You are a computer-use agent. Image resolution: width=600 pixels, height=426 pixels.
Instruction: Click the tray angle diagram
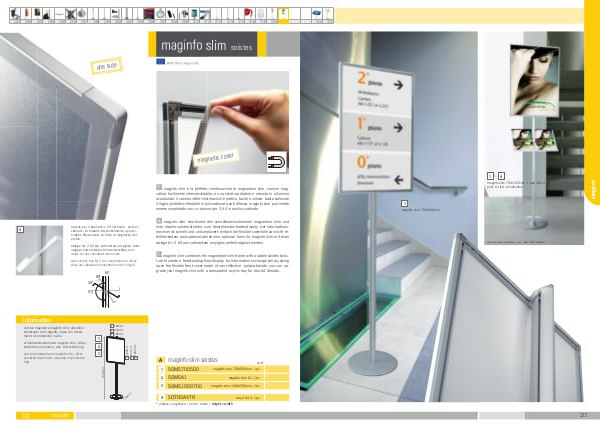click(103, 290)
